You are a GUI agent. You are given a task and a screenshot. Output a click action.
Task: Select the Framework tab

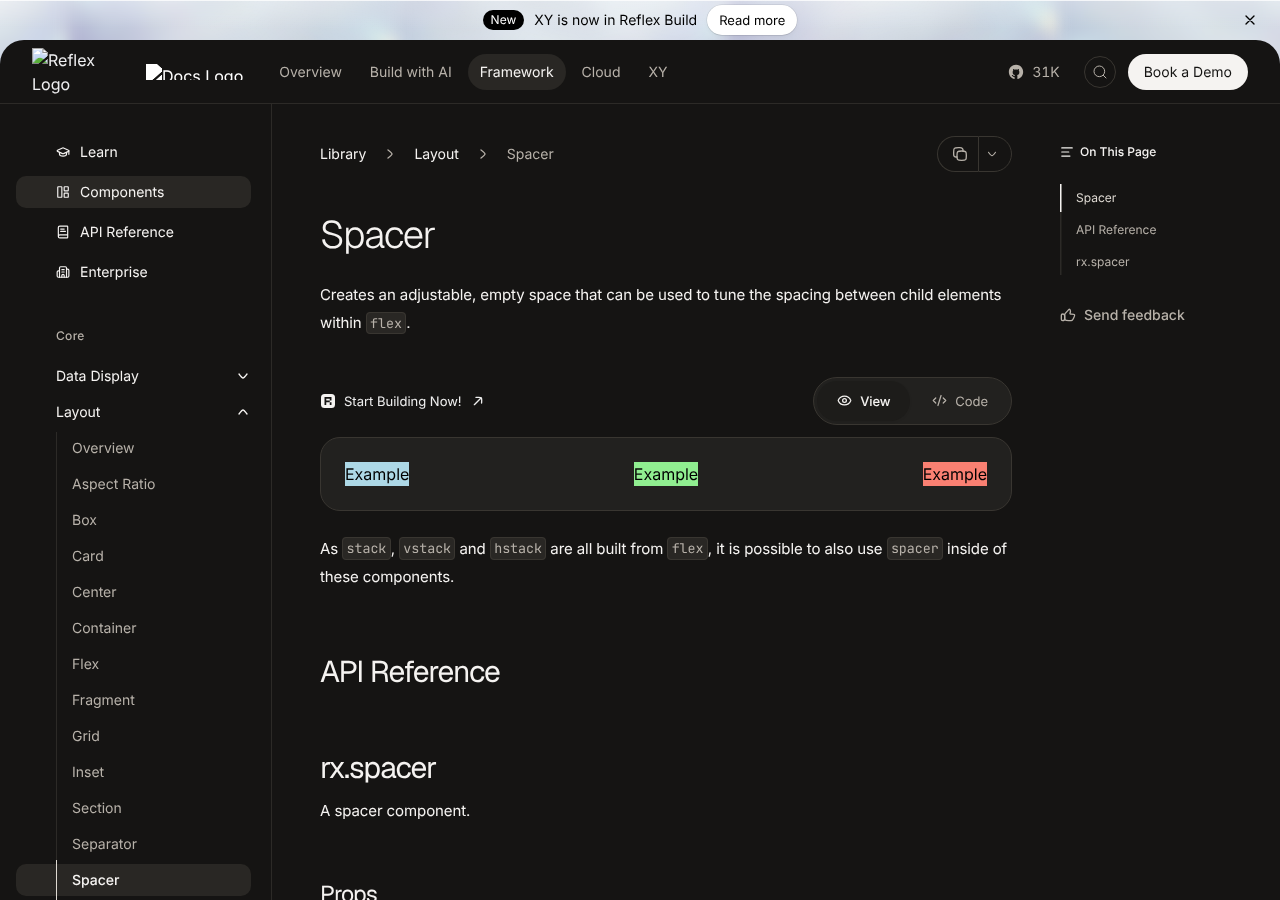[517, 72]
